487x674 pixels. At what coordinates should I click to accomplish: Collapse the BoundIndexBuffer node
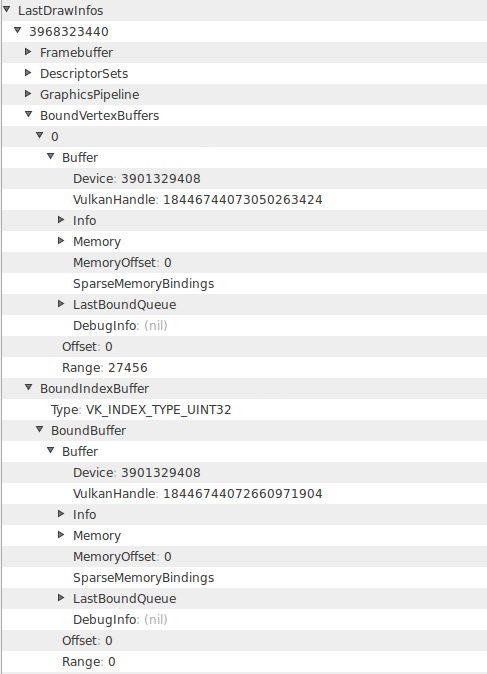click(28, 387)
